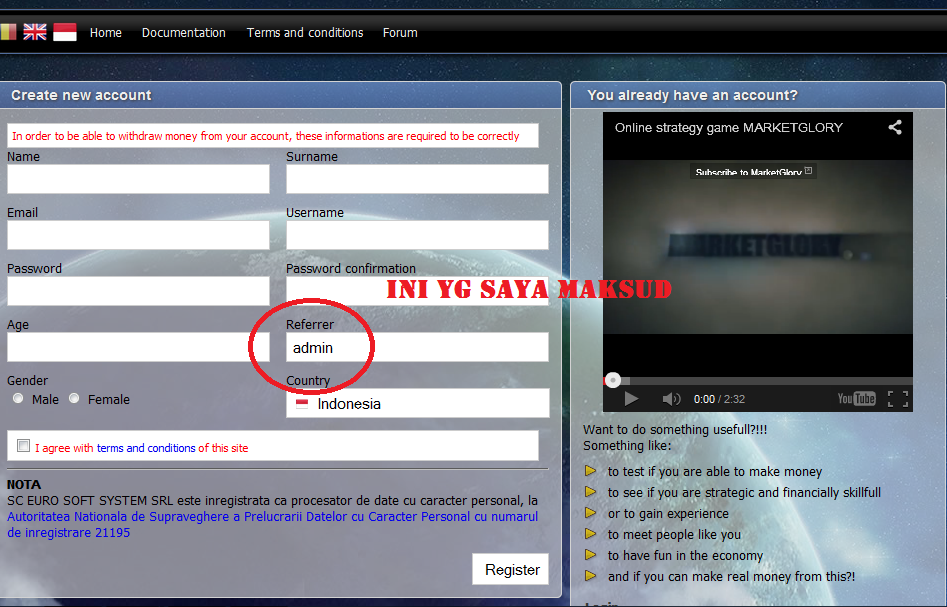Click 'to have fun in the economy' text

coord(685,556)
